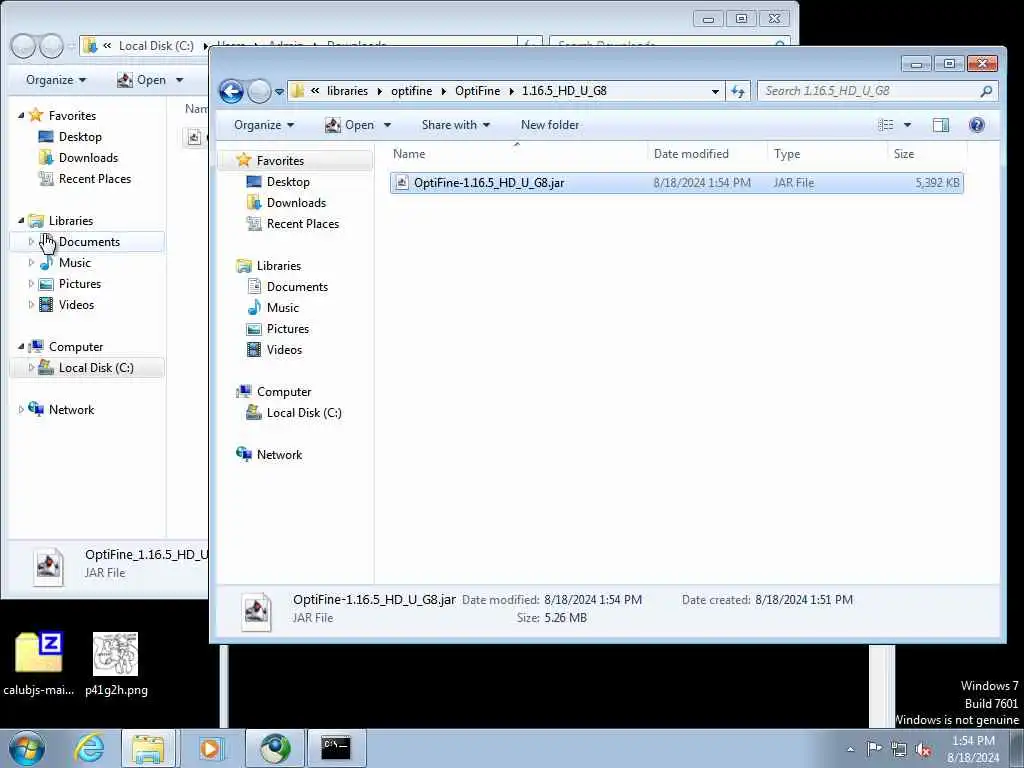
Task: Sort by Type column header
Action: (828, 154)
